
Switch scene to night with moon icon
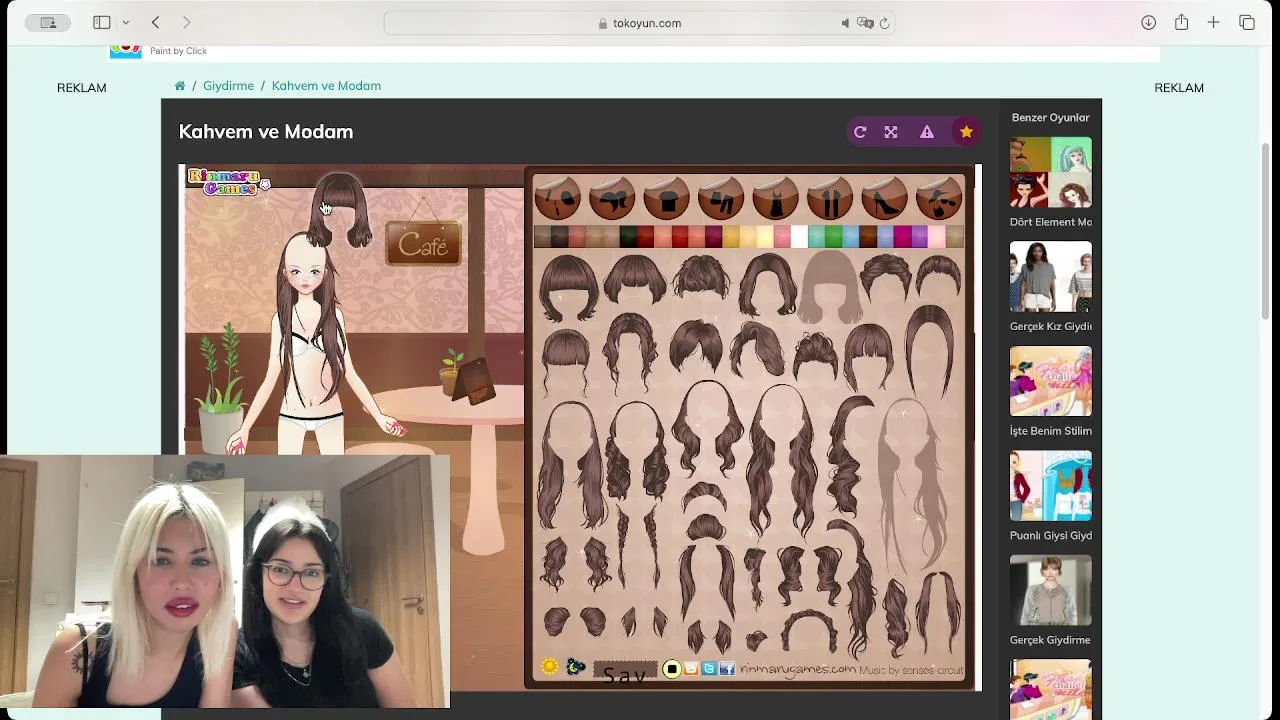click(x=575, y=667)
